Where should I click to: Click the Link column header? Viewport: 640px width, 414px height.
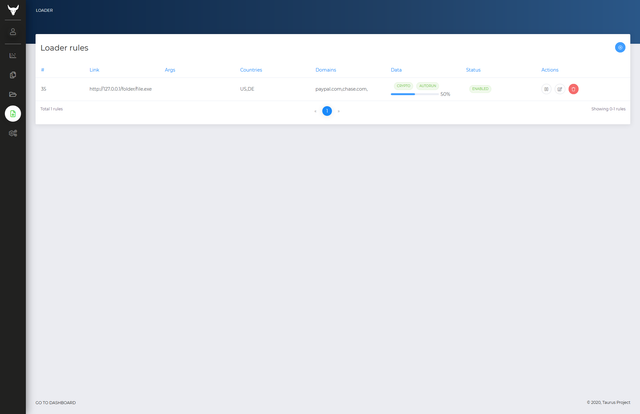point(94,70)
